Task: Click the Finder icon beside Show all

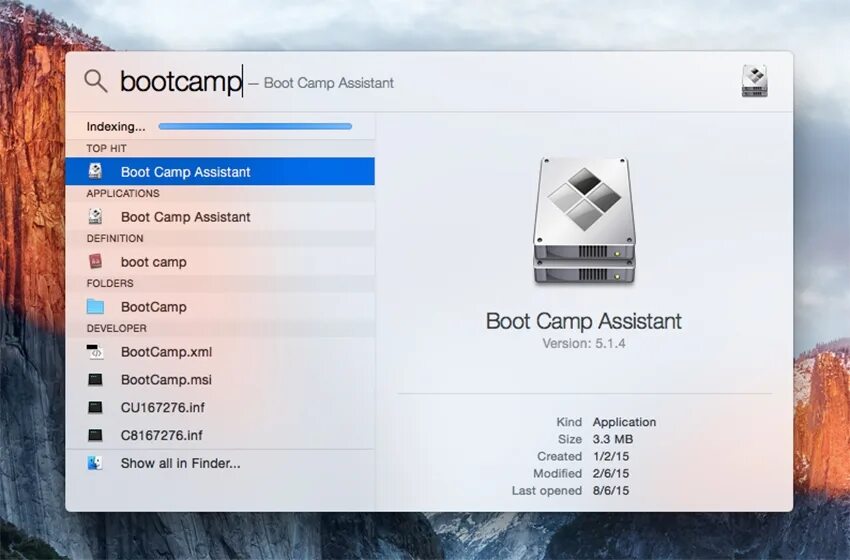Action: coord(95,463)
